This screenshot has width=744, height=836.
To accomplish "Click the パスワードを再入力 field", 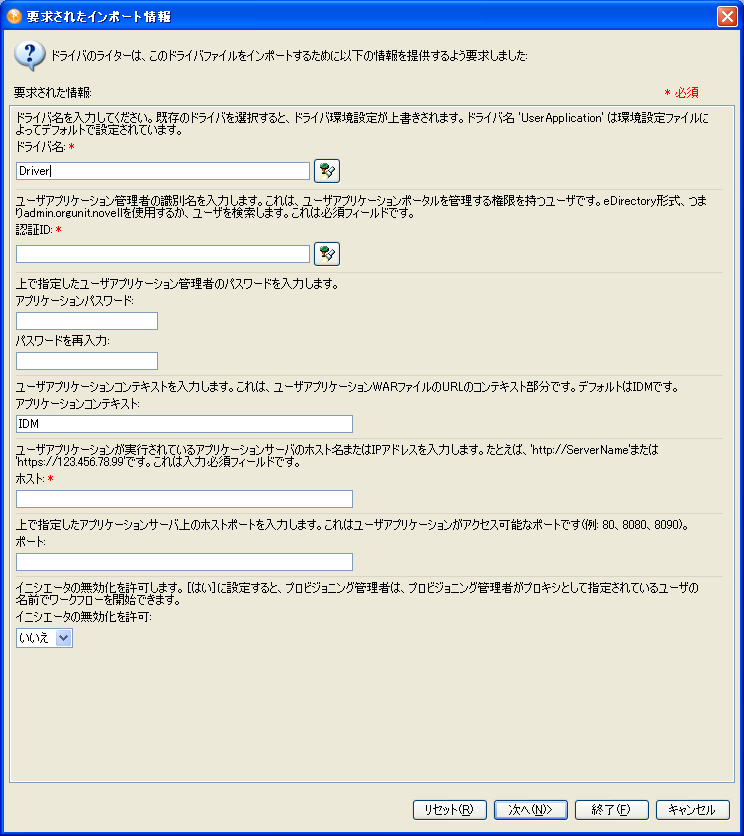I will point(87,361).
